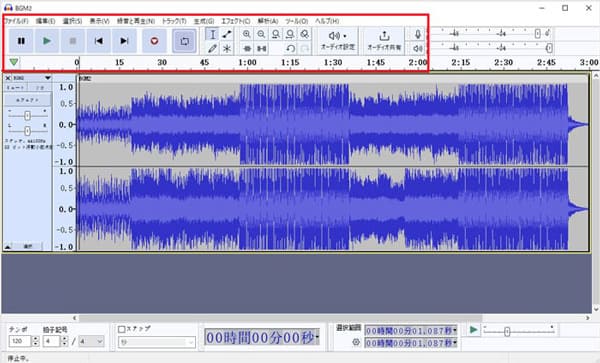
Task: Open the オーディオ設定 (Audio Setup) dropdown
Action: coord(338,41)
